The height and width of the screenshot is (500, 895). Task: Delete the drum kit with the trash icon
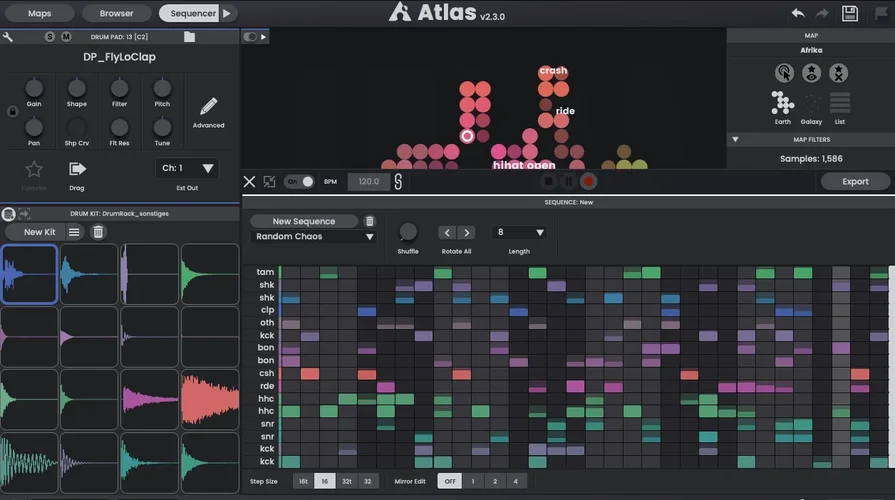98,232
